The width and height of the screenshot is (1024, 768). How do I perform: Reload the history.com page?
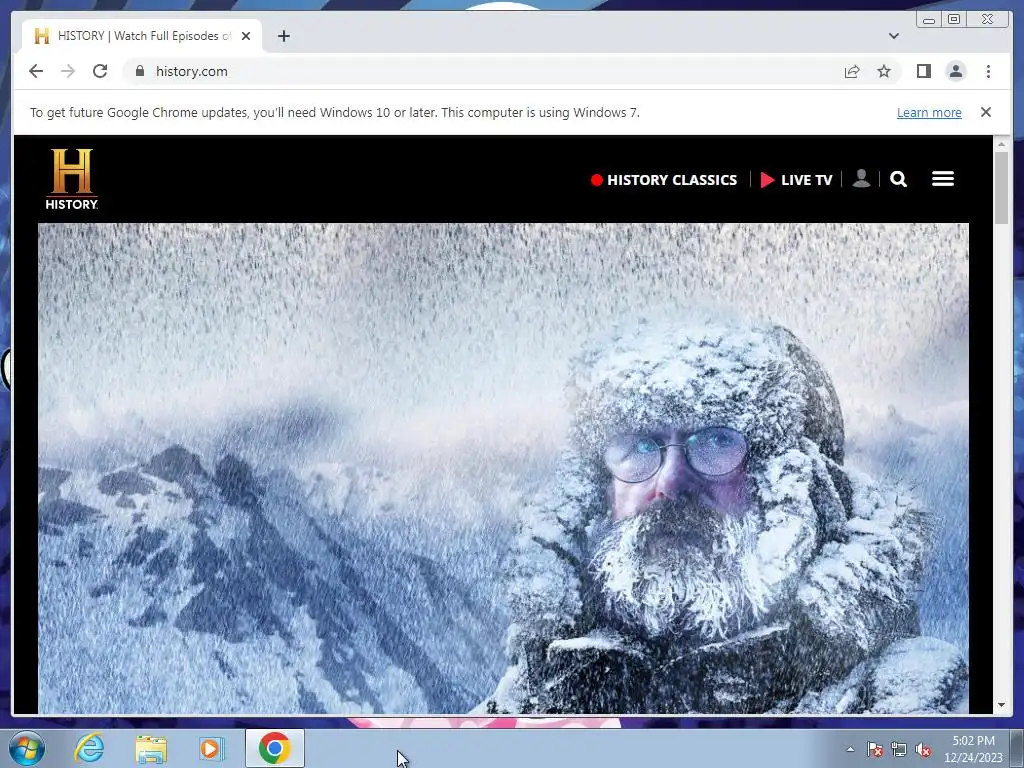(100, 71)
